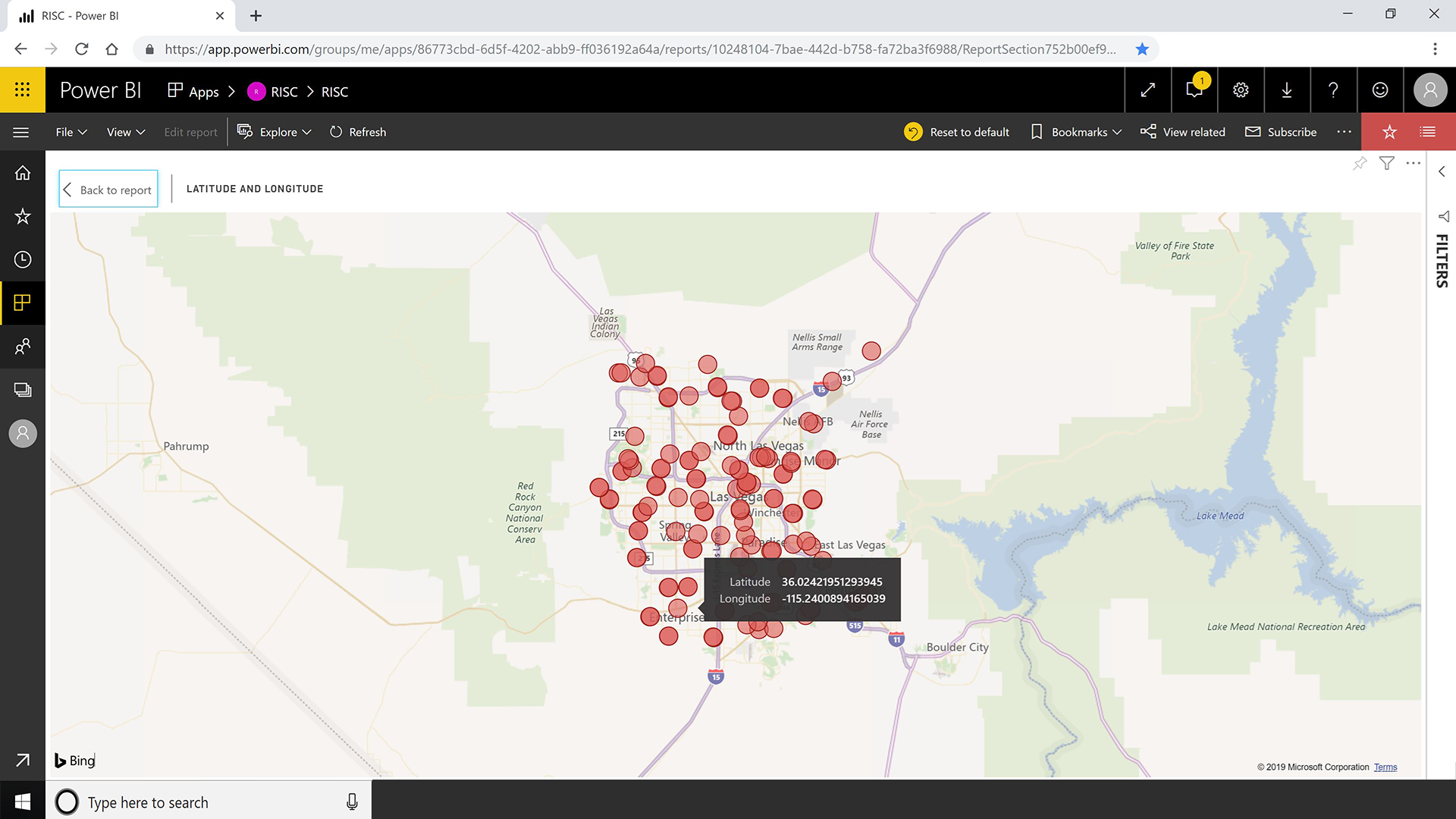Toggle the pin visual icon
Screen dimensions: 1456x819
[1360, 163]
